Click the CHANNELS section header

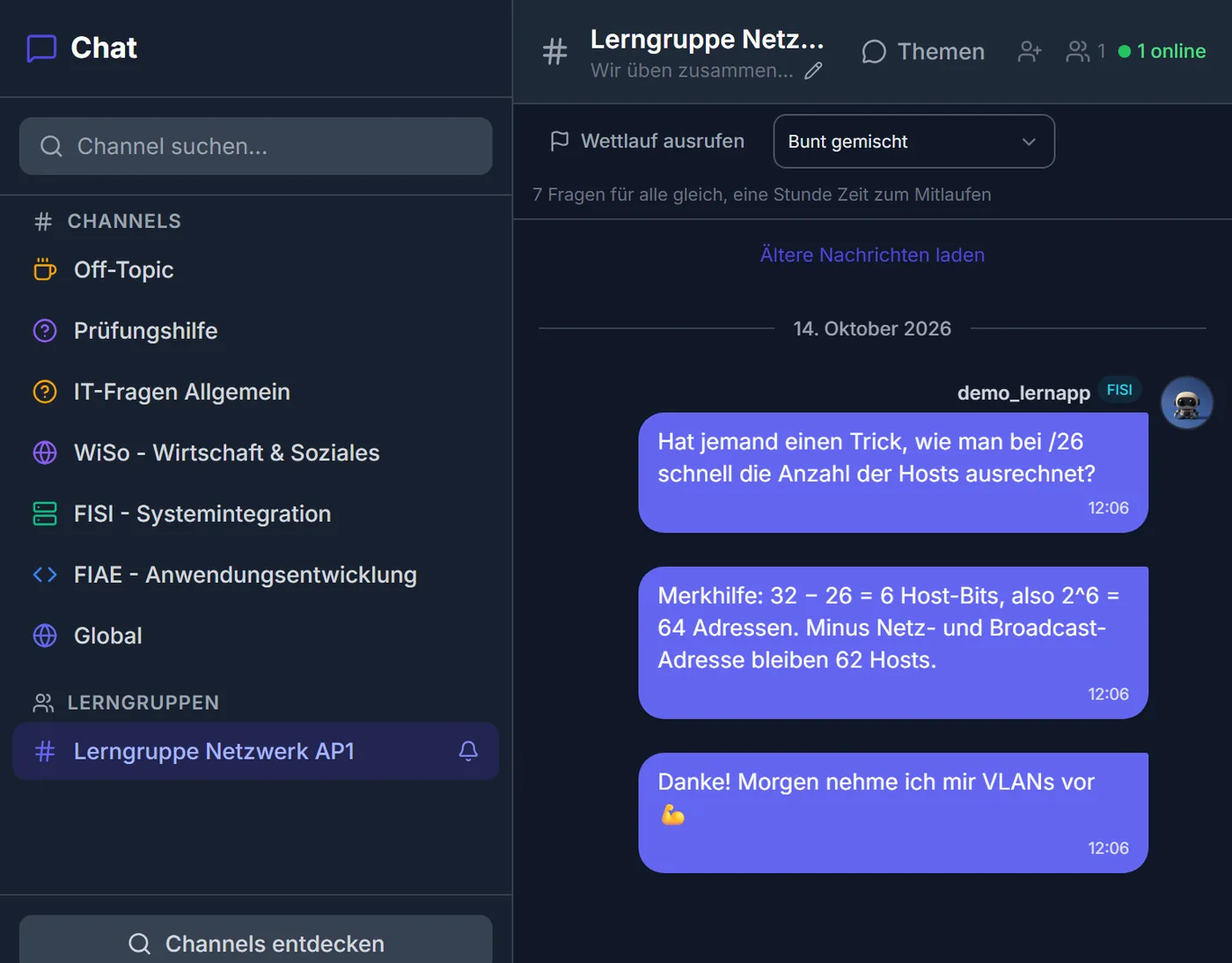click(124, 222)
